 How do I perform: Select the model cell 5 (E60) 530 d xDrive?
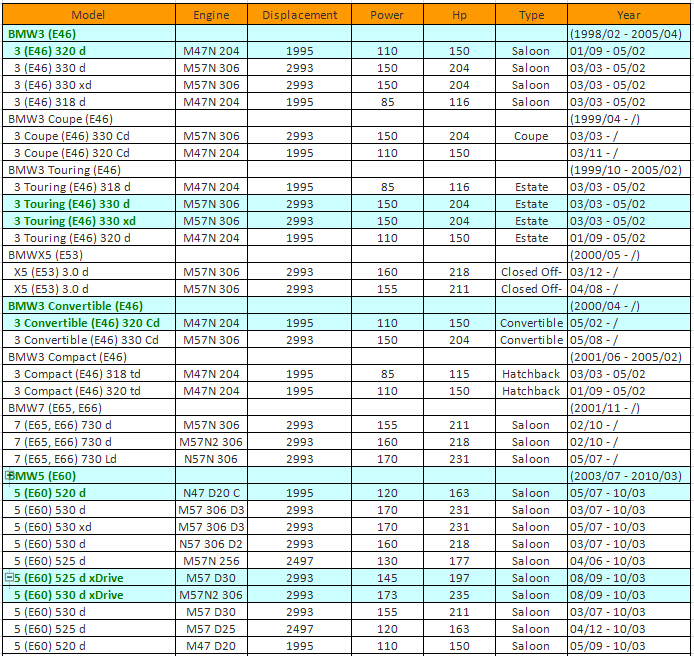(x=89, y=595)
